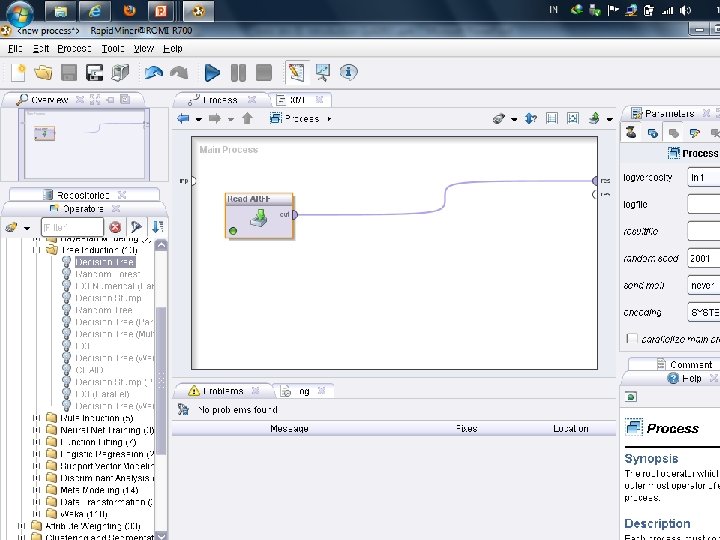
Task: Open the Operators view options dropdown arrow
Action: pos(27,228)
